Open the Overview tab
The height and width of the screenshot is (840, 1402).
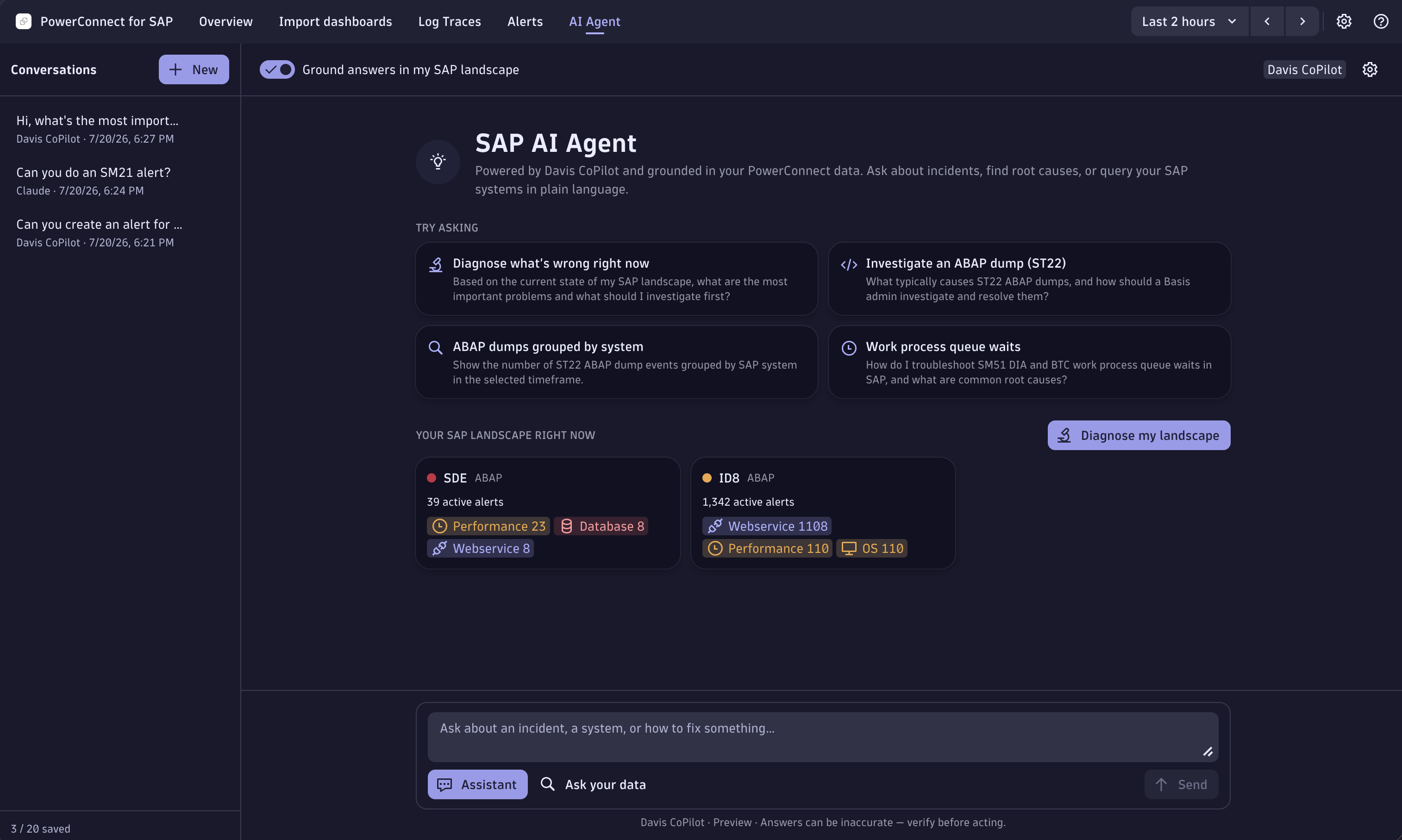tap(226, 21)
